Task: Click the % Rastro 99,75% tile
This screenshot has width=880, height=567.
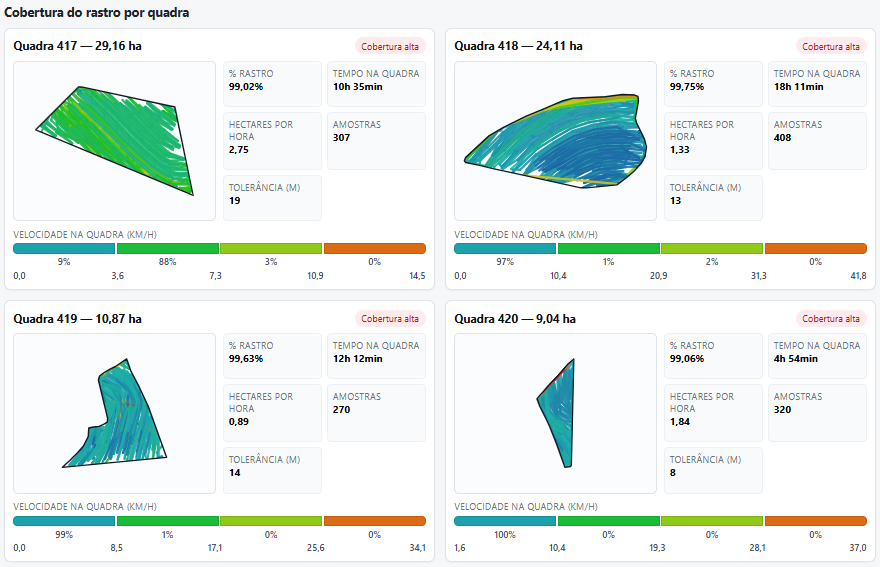Action: [713, 84]
